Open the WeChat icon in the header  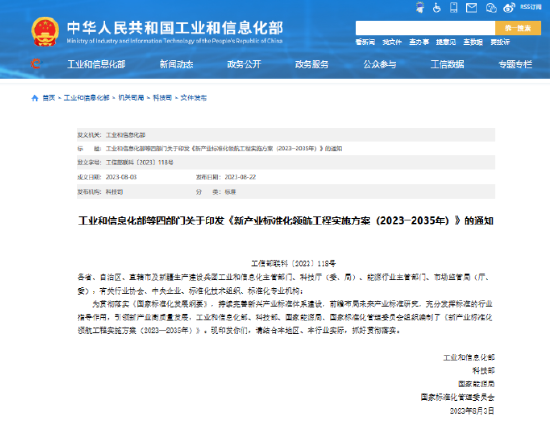click(491, 7)
